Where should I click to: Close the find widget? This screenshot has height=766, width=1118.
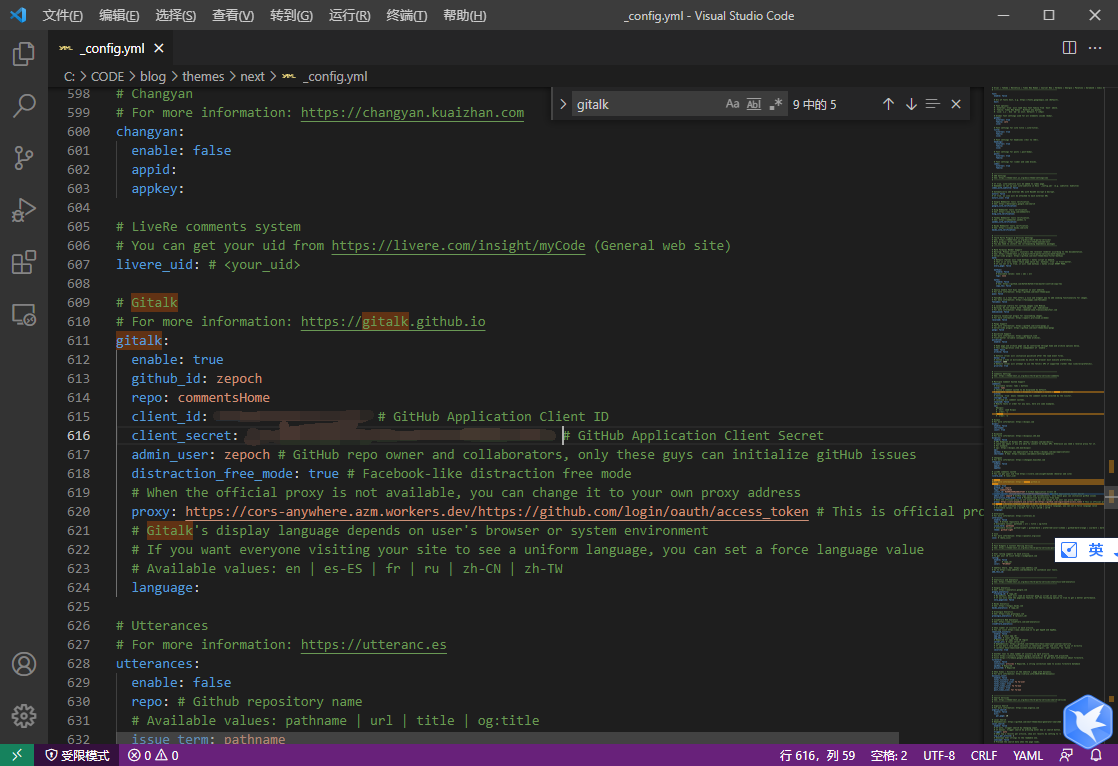click(956, 104)
